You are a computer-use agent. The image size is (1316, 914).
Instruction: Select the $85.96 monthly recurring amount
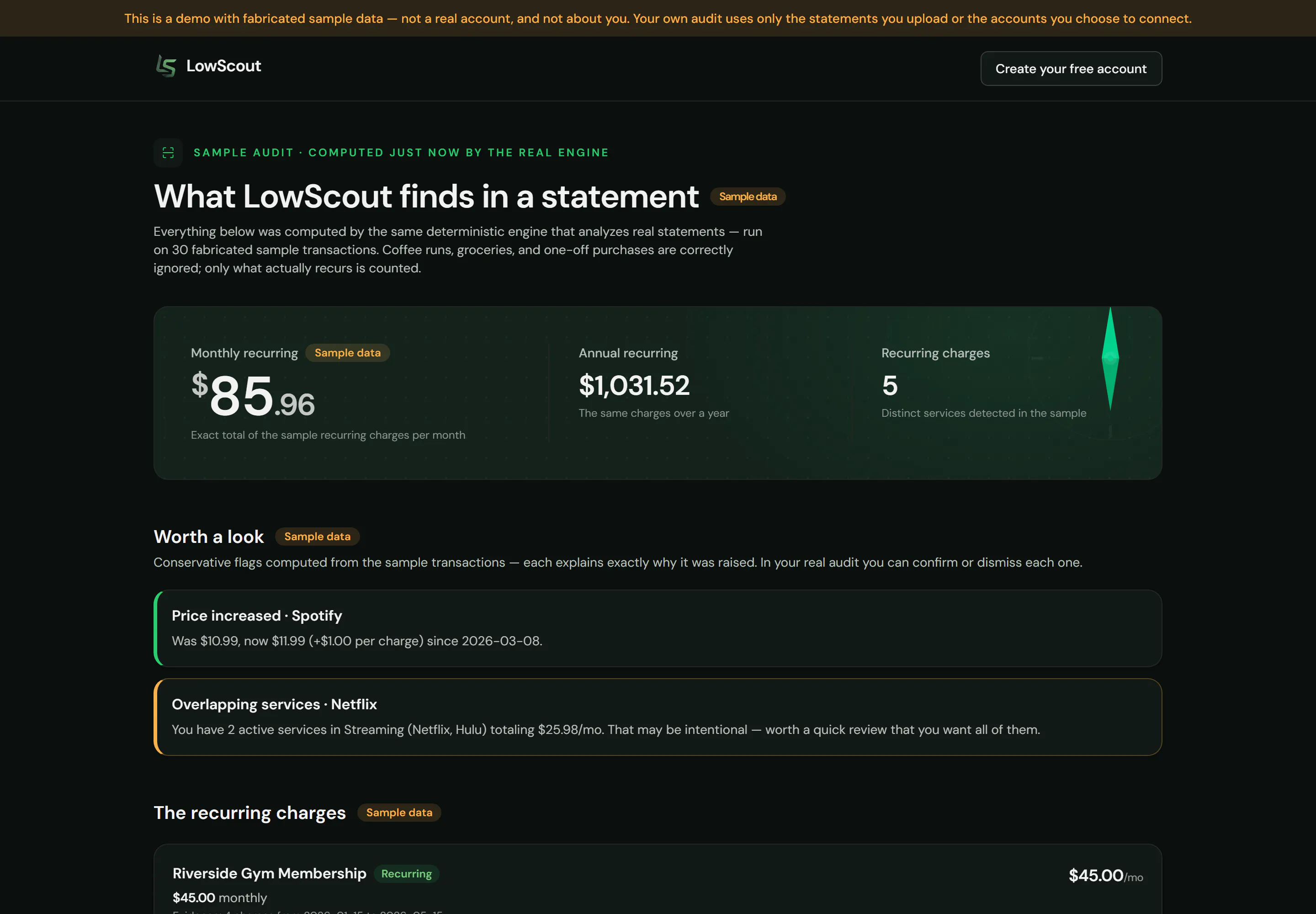253,394
